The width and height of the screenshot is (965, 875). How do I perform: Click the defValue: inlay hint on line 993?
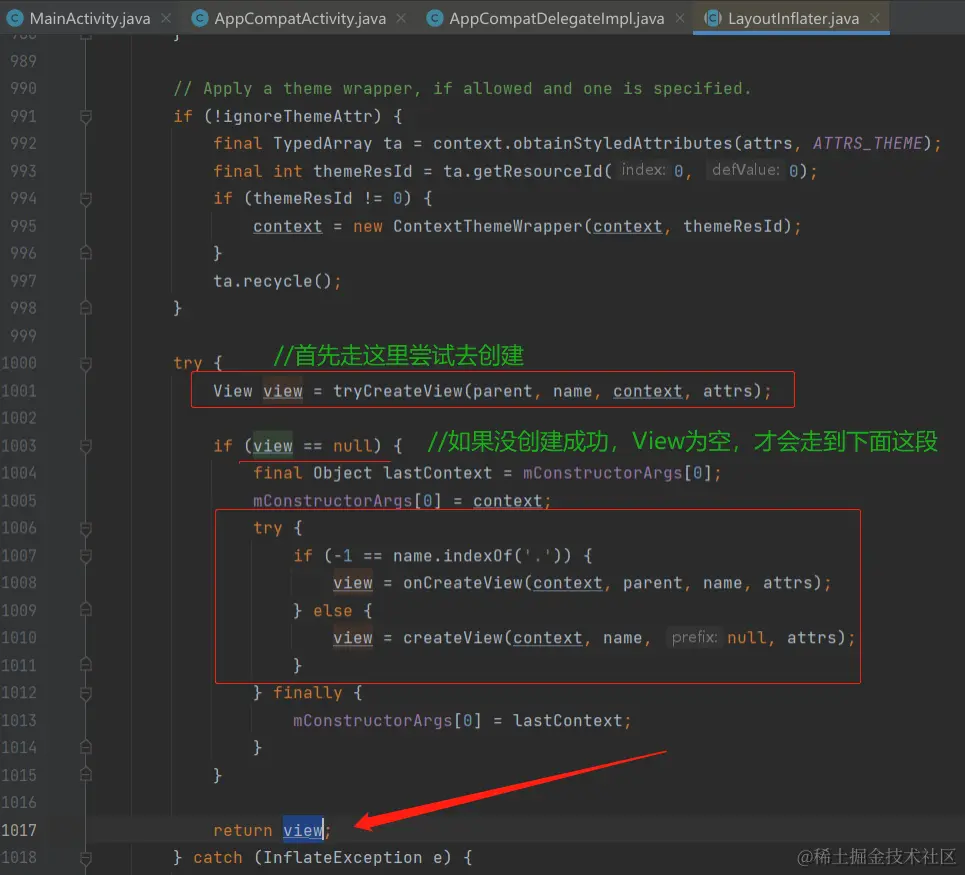tap(746, 170)
